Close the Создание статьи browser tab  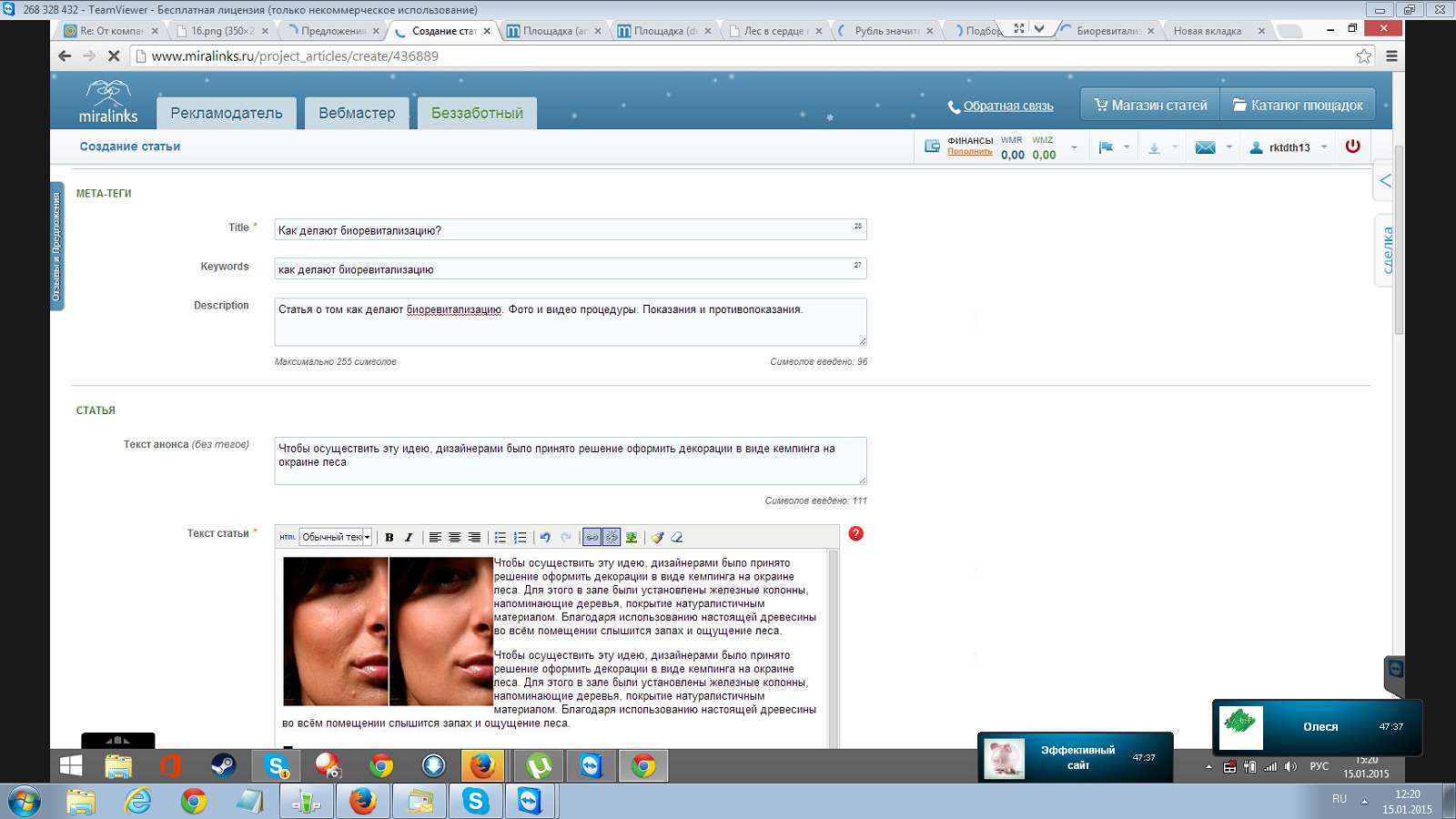(487, 31)
